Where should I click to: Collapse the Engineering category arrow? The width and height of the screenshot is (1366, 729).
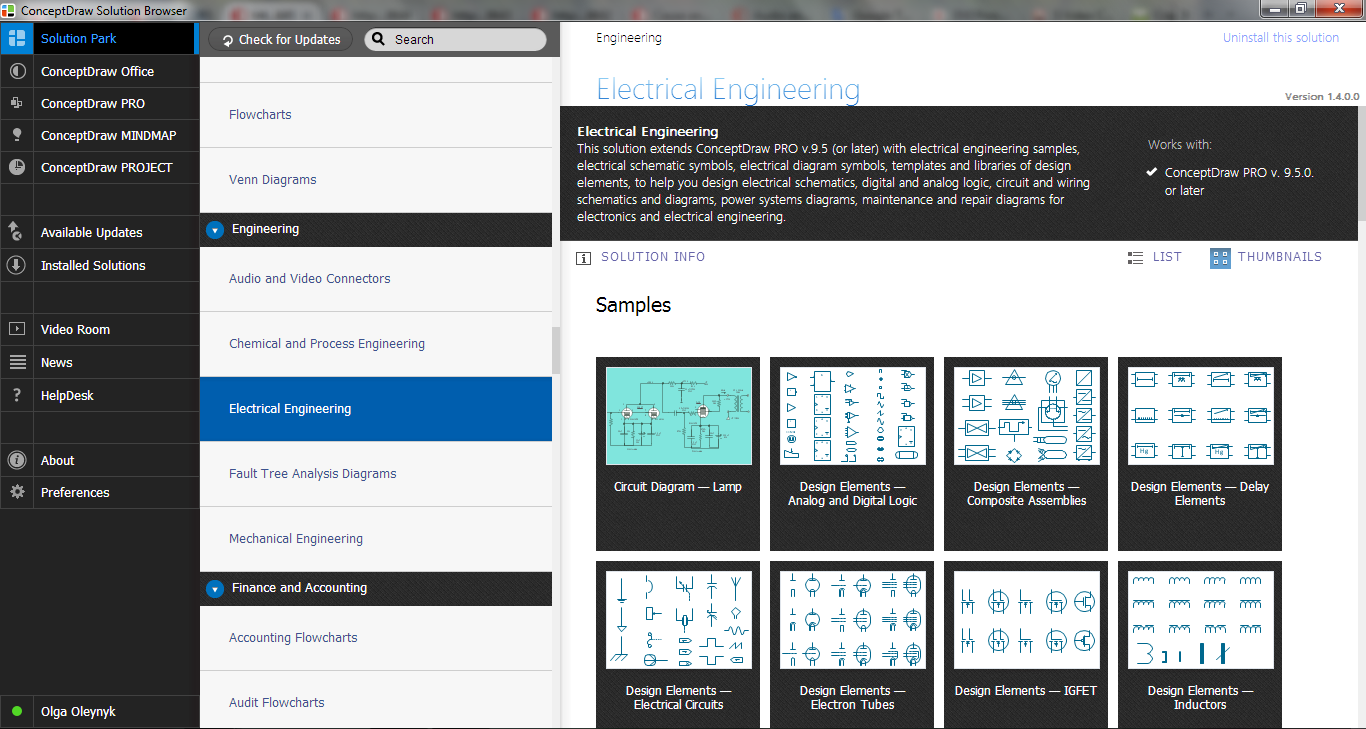pyautogui.click(x=214, y=230)
